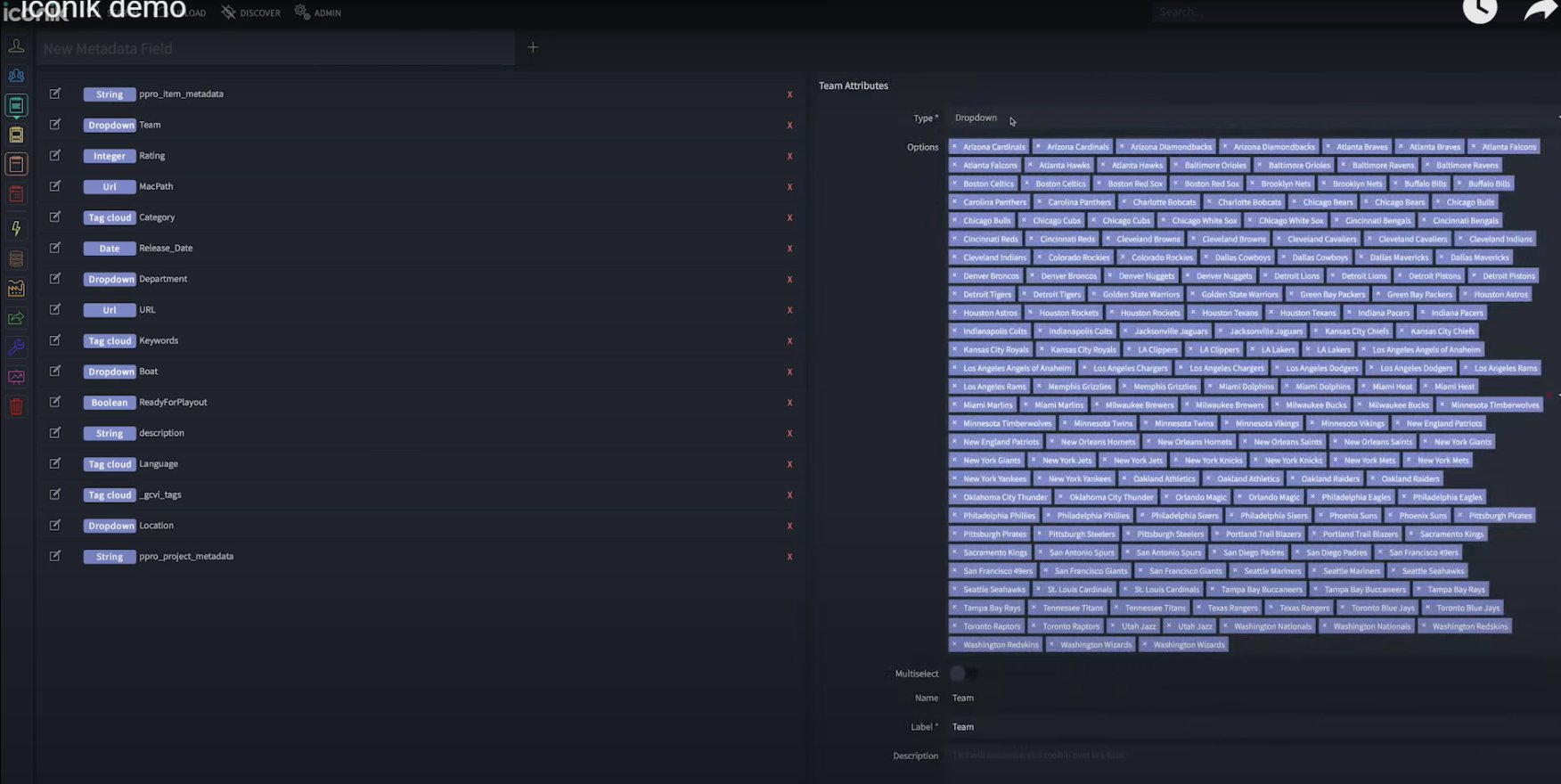
Task: Open the database storage sidebar icon
Action: pos(16,258)
